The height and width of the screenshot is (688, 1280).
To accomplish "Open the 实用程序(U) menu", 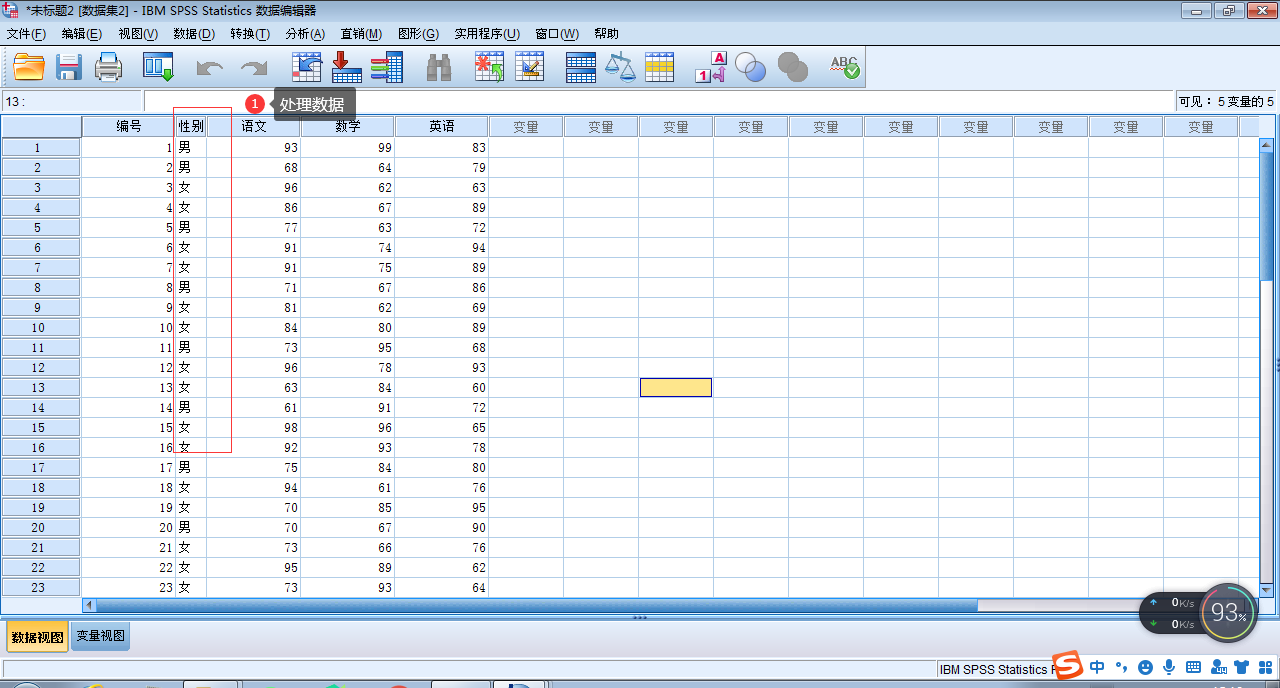I will tap(487, 34).
